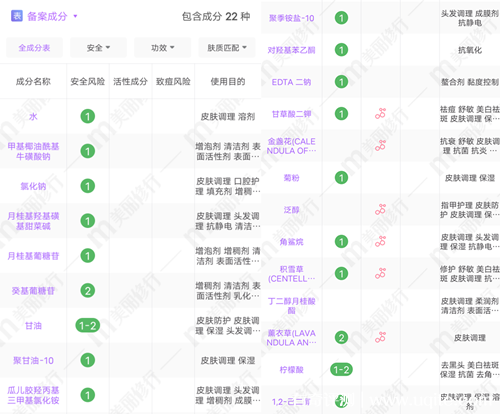
Task: Open the 肤质匹配 filter dropdown
Action: pos(227,48)
